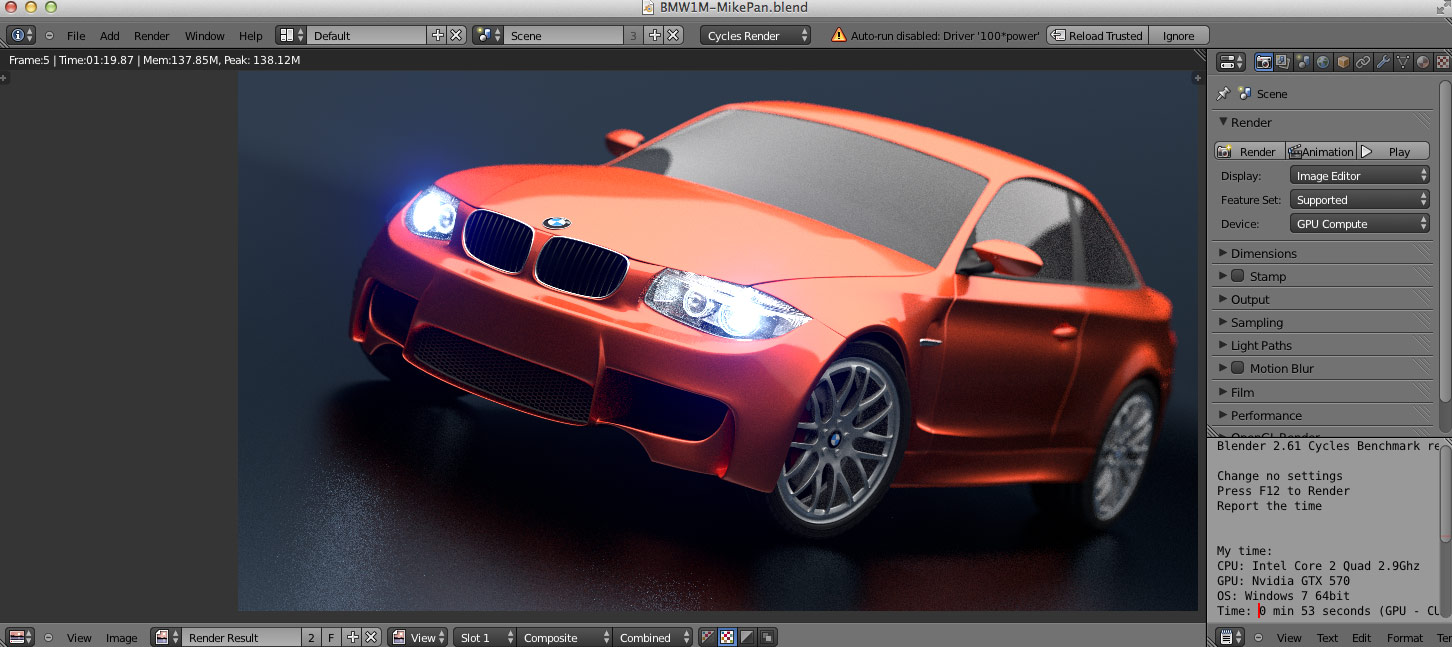The height and width of the screenshot is (647, 1452).
Task: Click the Render Result user count 2
Action: 311,637
